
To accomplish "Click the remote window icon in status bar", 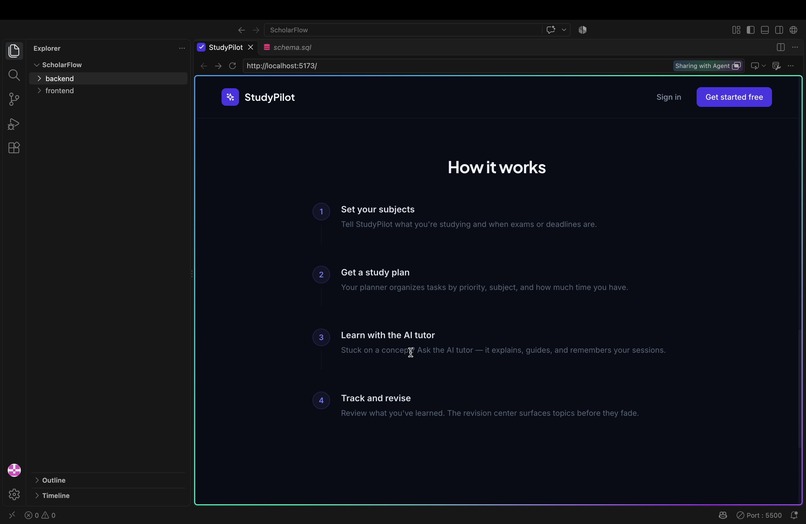I will coord(12,515).
